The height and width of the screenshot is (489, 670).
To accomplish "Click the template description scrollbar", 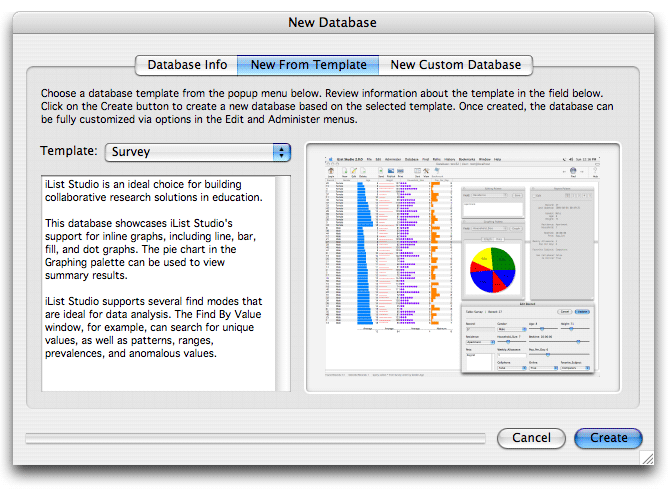I will point(283,283).
